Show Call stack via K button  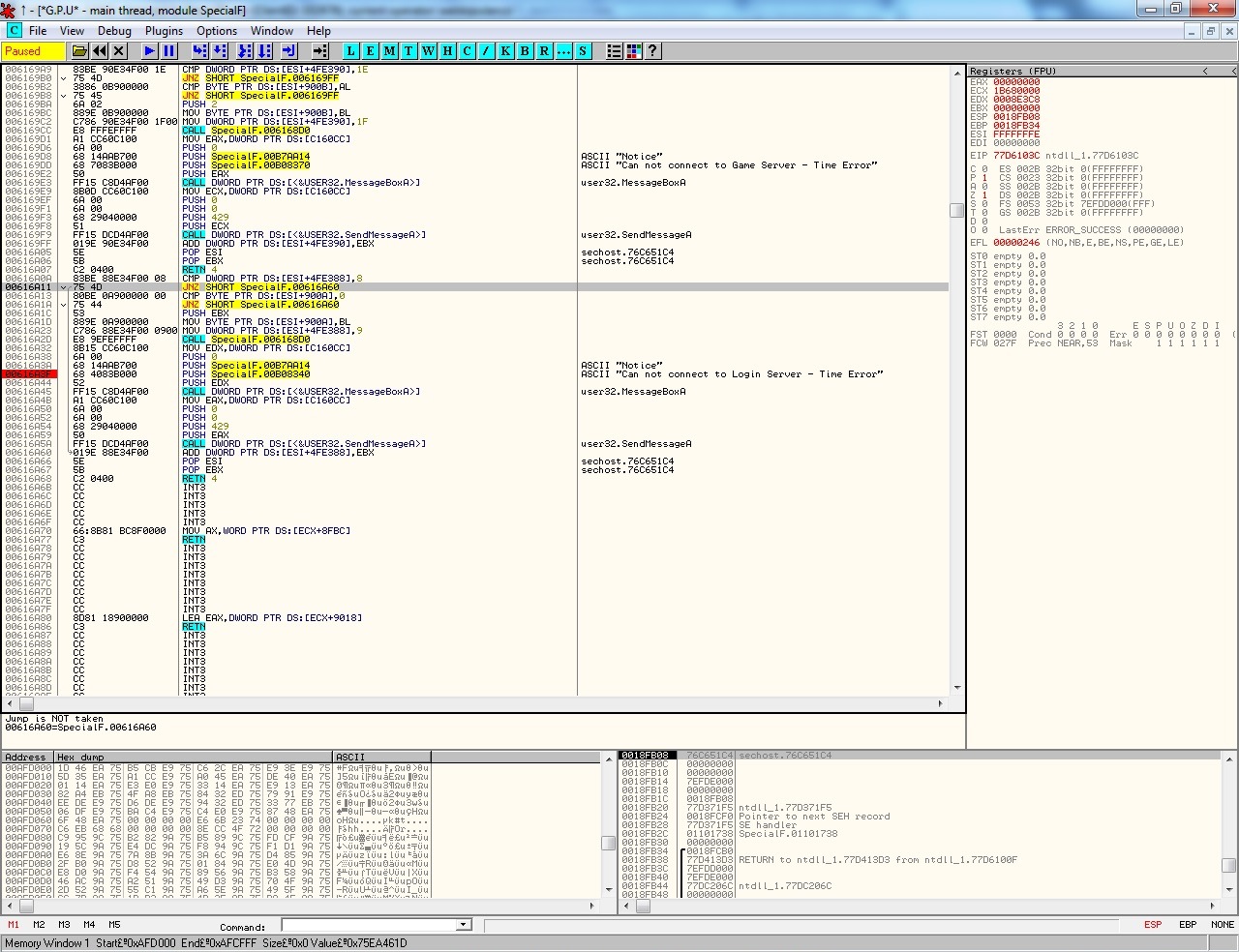point(505,51)
